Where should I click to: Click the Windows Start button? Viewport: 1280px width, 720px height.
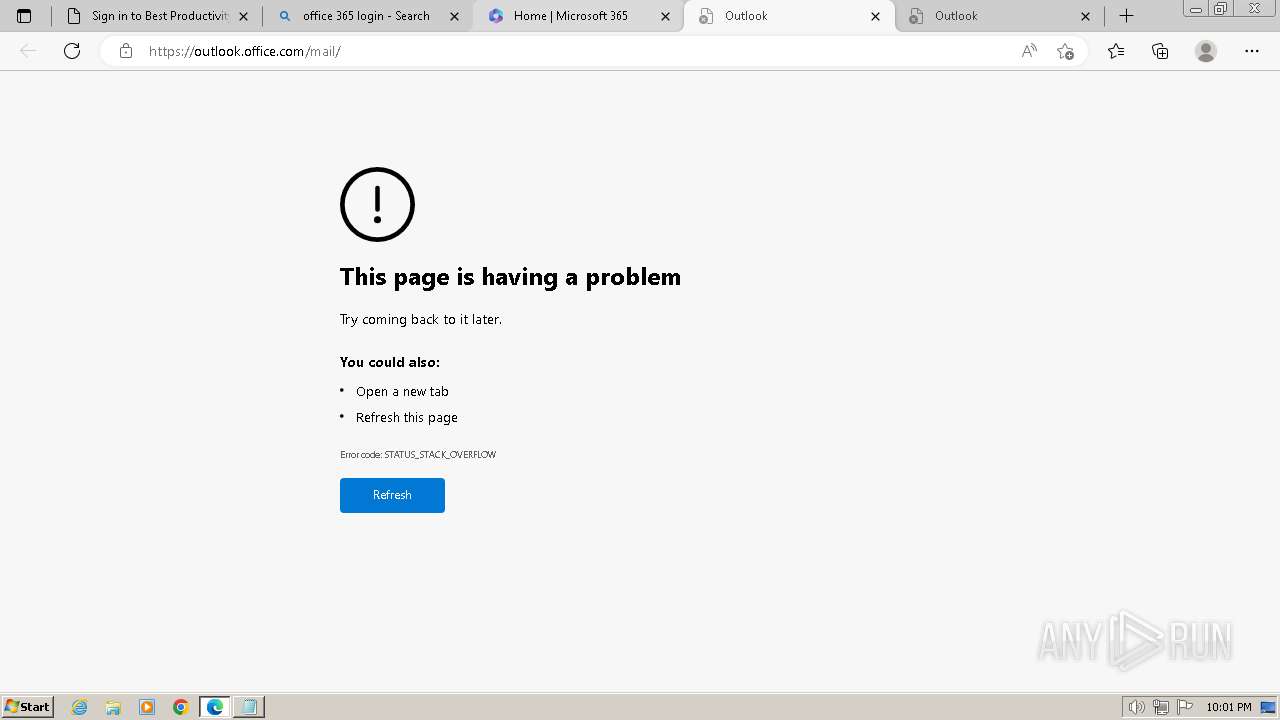28,707
